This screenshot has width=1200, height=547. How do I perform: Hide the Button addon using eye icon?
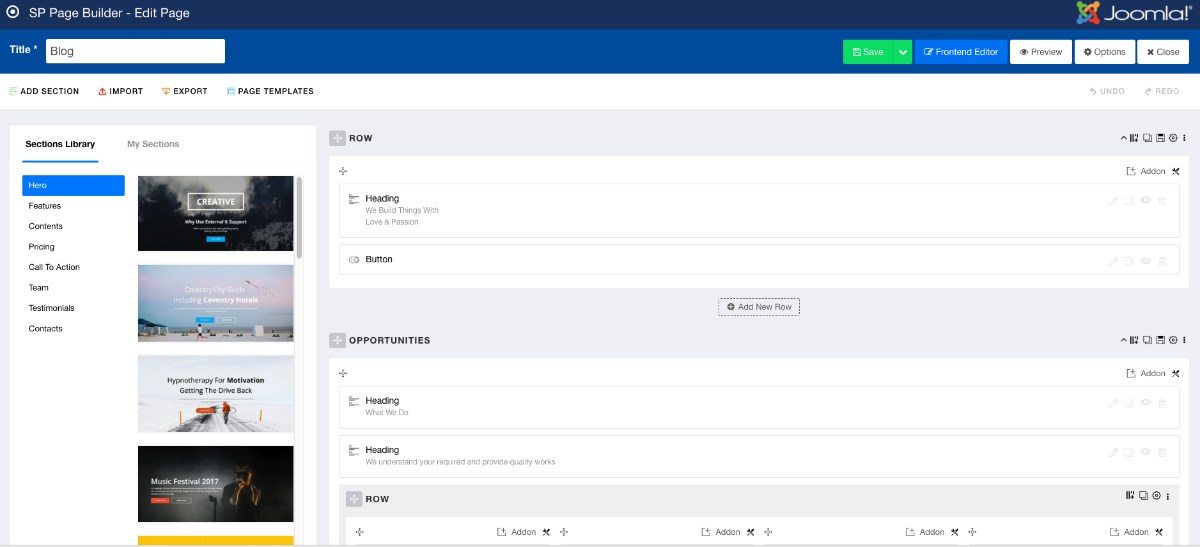tap(1145, 261)
